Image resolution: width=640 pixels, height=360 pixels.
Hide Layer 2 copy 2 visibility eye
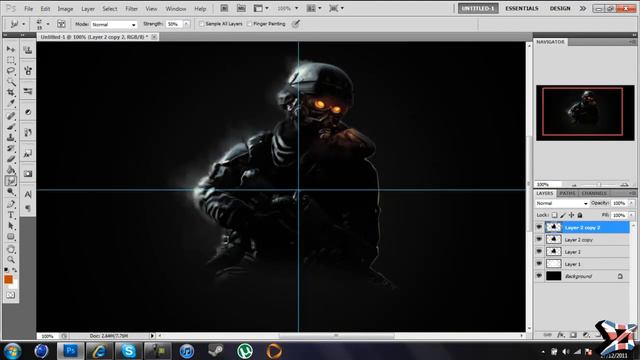tap(539, 227)
